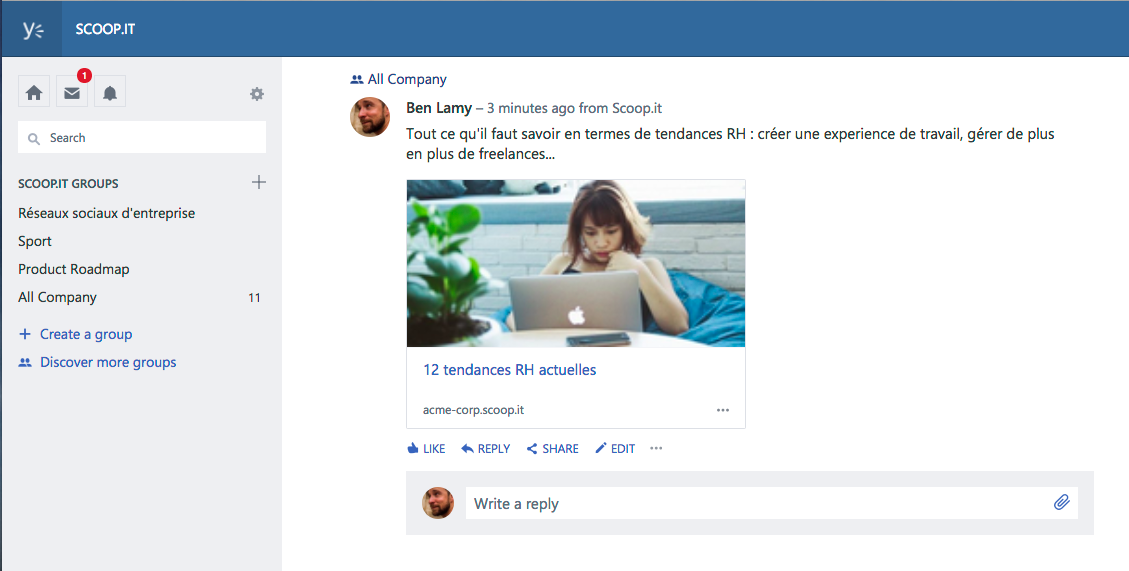The width and height of the screenshot is (1129, 571).
Task: Click acme-corp.scoop.it source text
Action: click(473, 410)
